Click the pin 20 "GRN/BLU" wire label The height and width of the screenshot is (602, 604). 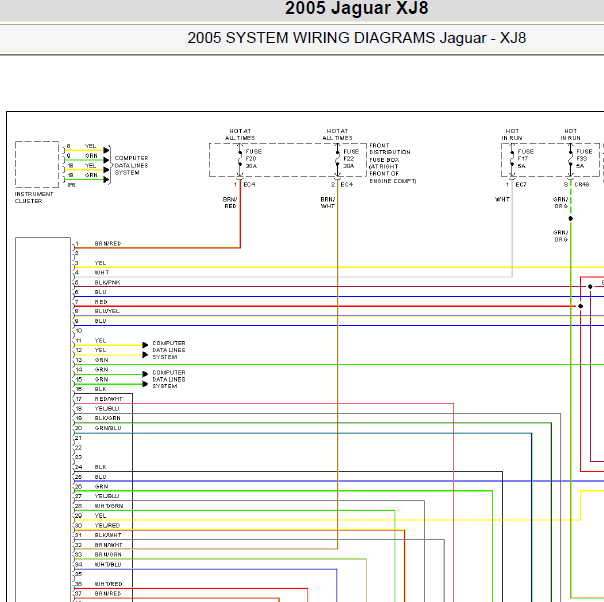click(x=108, y=428)
